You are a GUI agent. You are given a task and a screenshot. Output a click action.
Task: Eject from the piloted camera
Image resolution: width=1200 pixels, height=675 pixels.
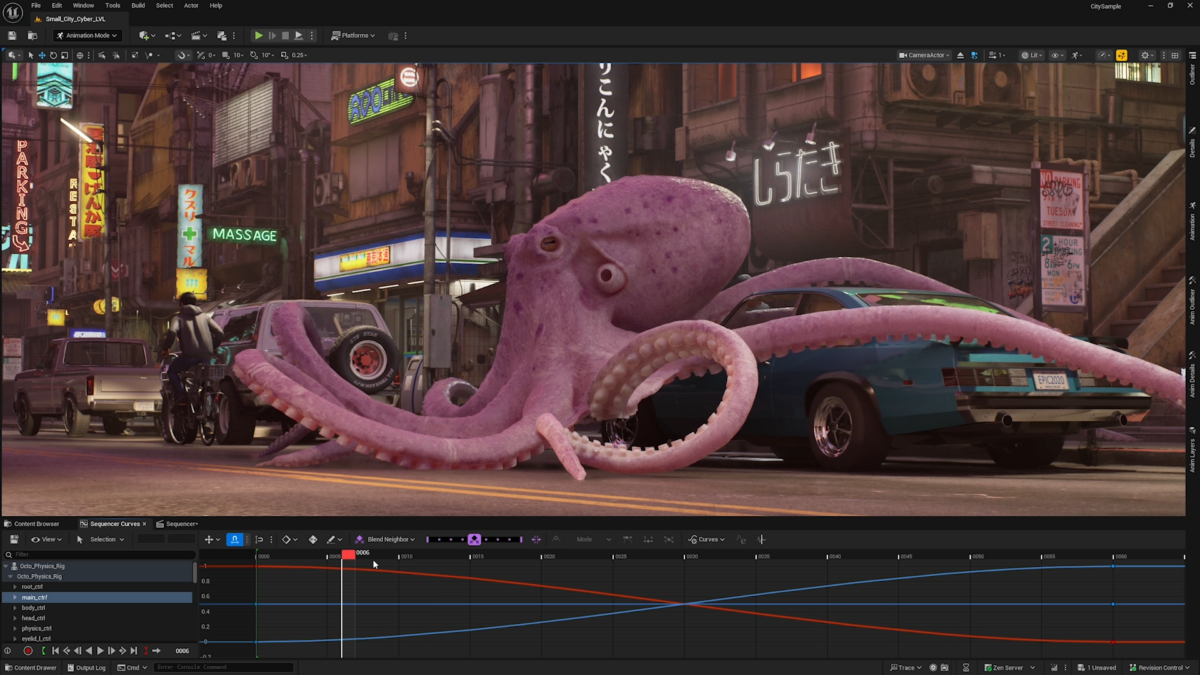(x=961, y=55)
